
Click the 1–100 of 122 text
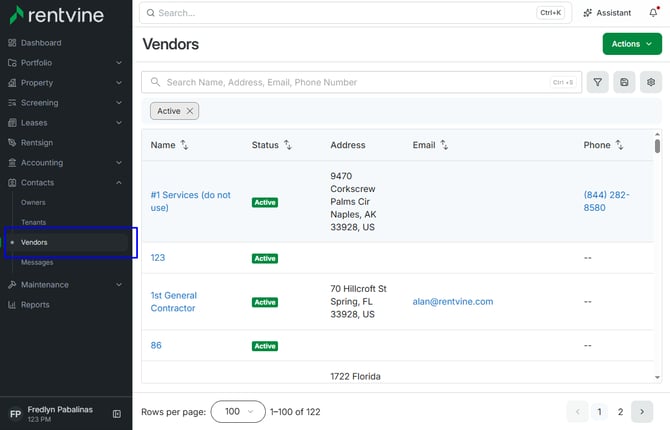[x=295, y=412]
